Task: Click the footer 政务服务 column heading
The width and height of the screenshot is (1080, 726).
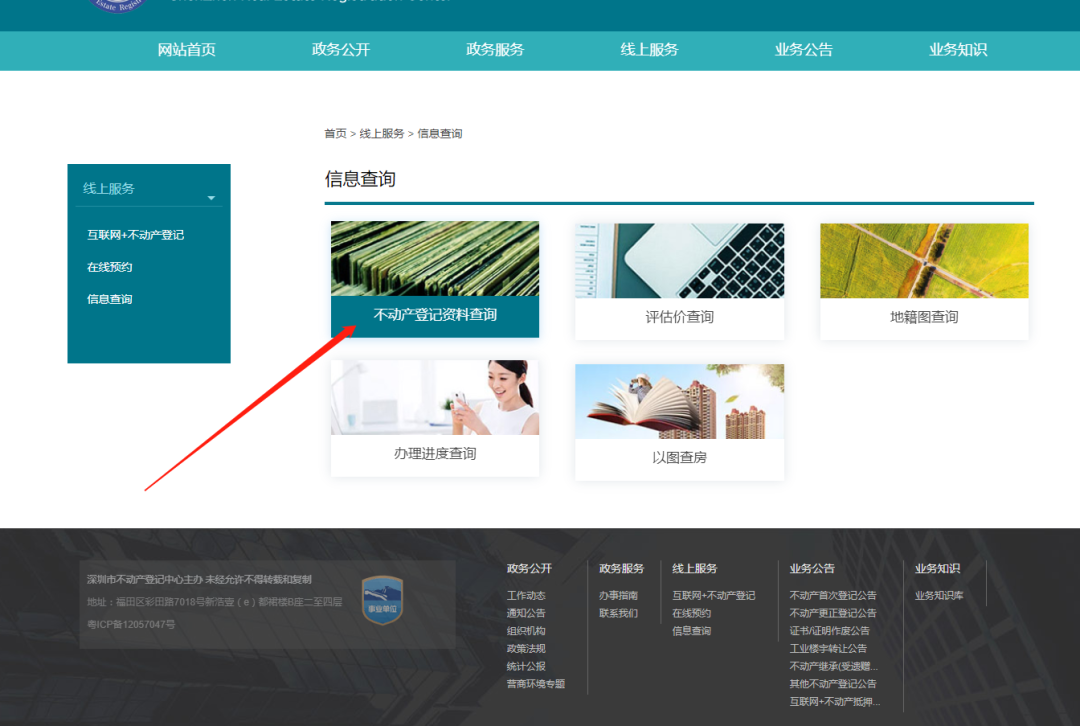Action: [x=621, y=569]
